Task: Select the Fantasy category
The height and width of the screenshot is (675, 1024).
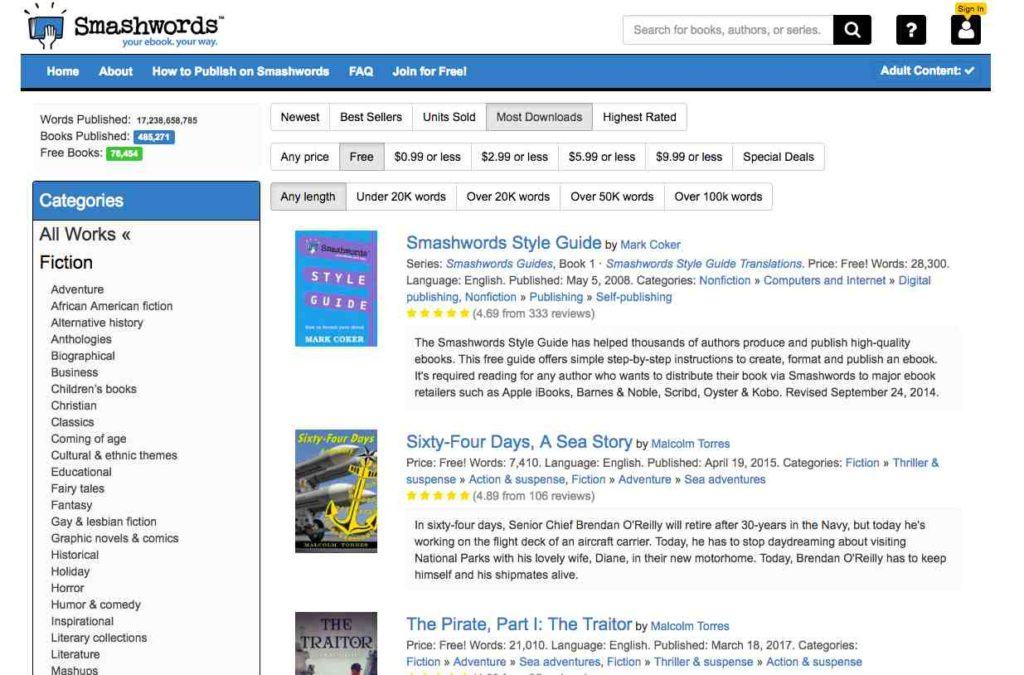Action: tap(72, 504)
